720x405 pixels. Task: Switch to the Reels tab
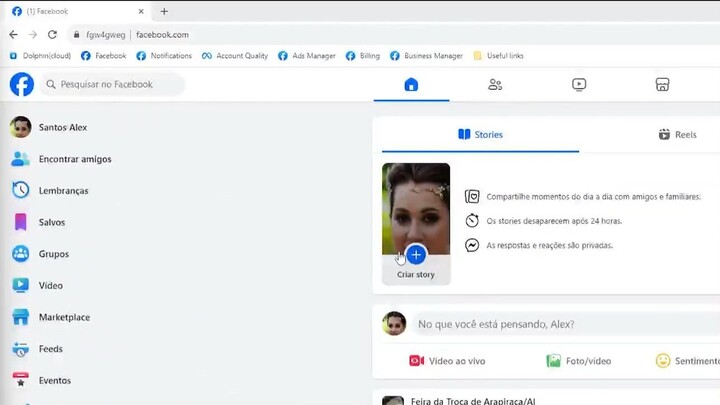pyautogui.click(x=678, y=135)
